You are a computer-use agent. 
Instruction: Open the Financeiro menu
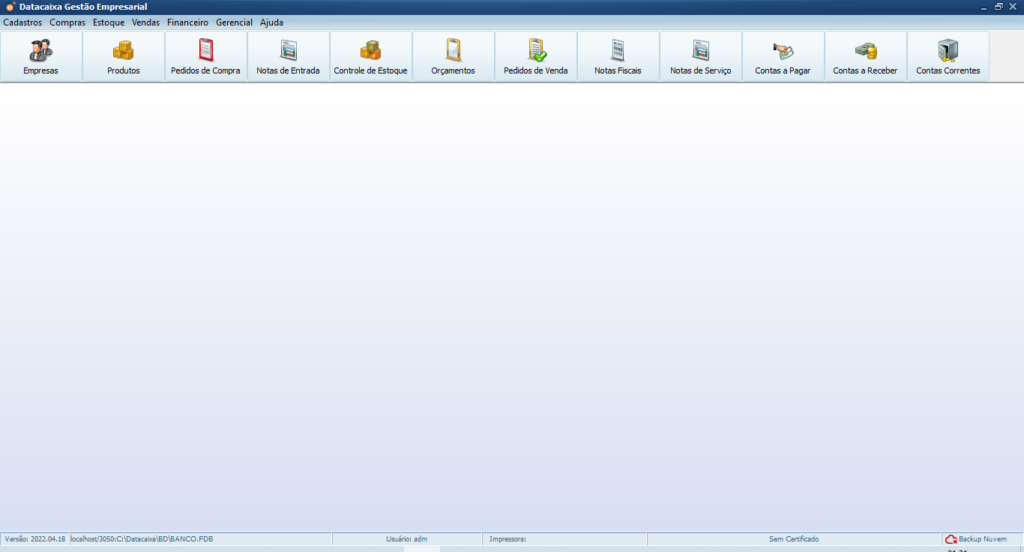[188, 22]
